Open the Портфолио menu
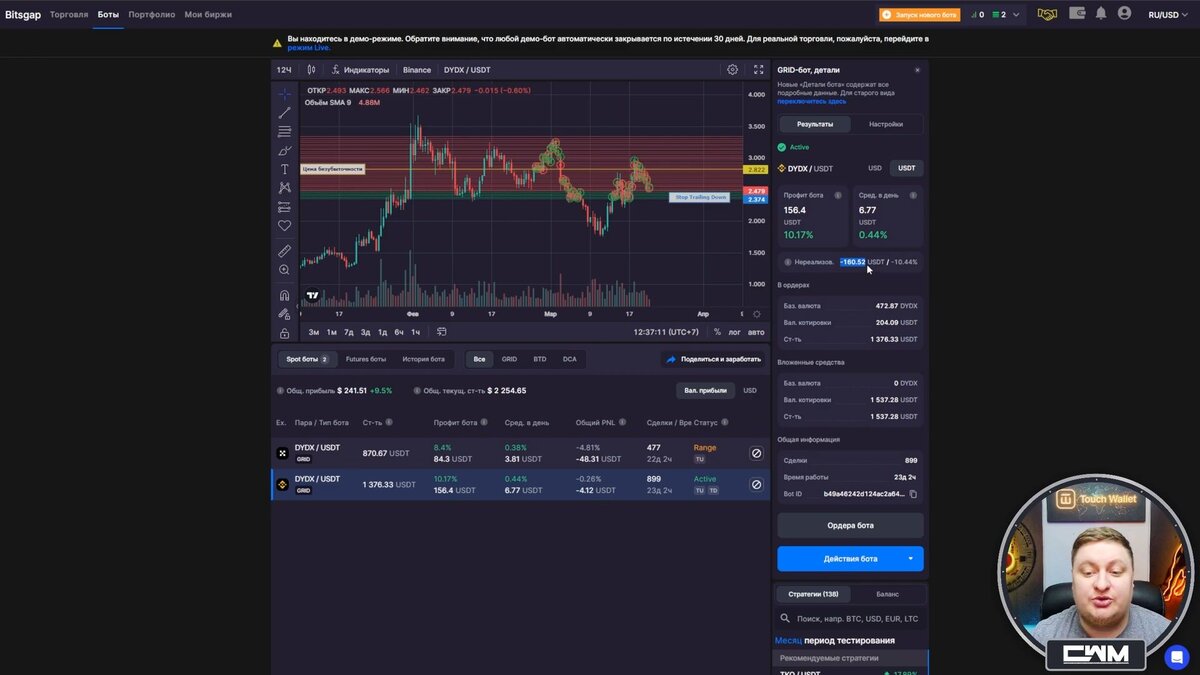 [151, 15]
